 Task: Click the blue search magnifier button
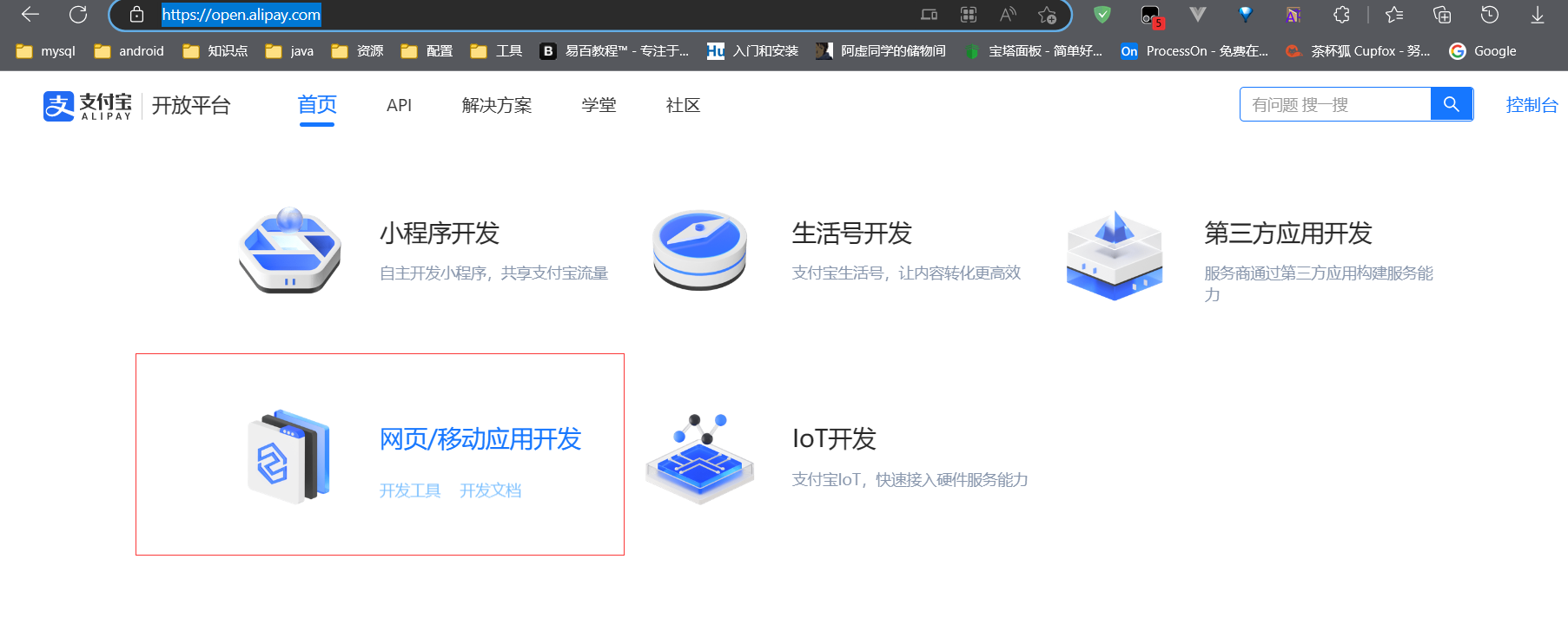coord(1452,104)
